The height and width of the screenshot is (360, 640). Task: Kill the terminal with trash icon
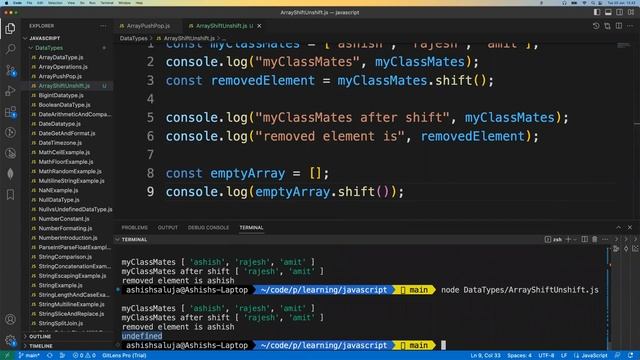(595, 239)
